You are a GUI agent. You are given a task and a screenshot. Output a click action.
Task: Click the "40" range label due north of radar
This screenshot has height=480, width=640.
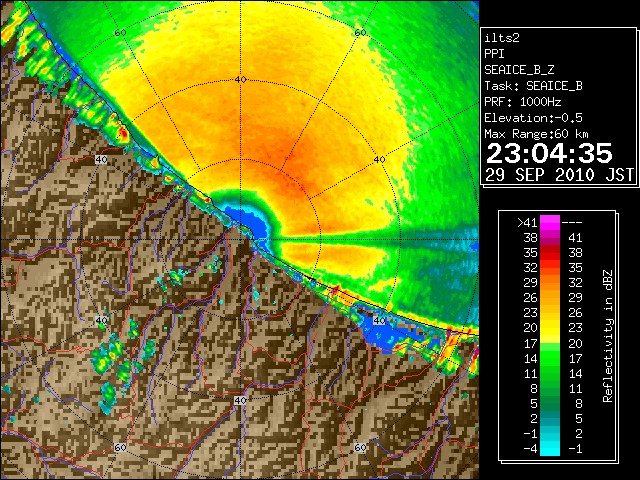240,80
